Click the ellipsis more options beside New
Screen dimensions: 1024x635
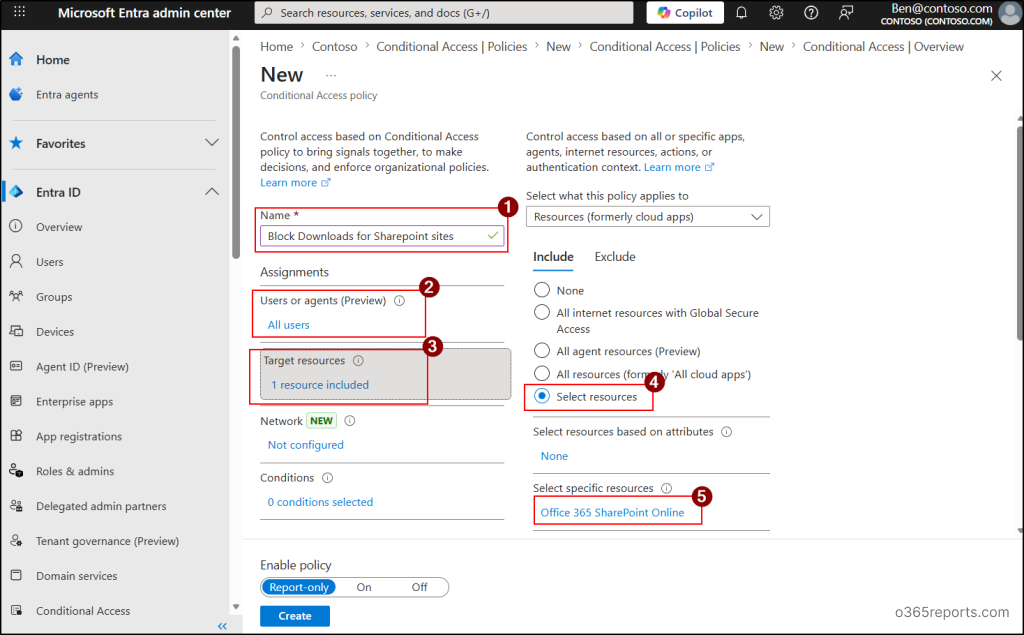(331, 76)
